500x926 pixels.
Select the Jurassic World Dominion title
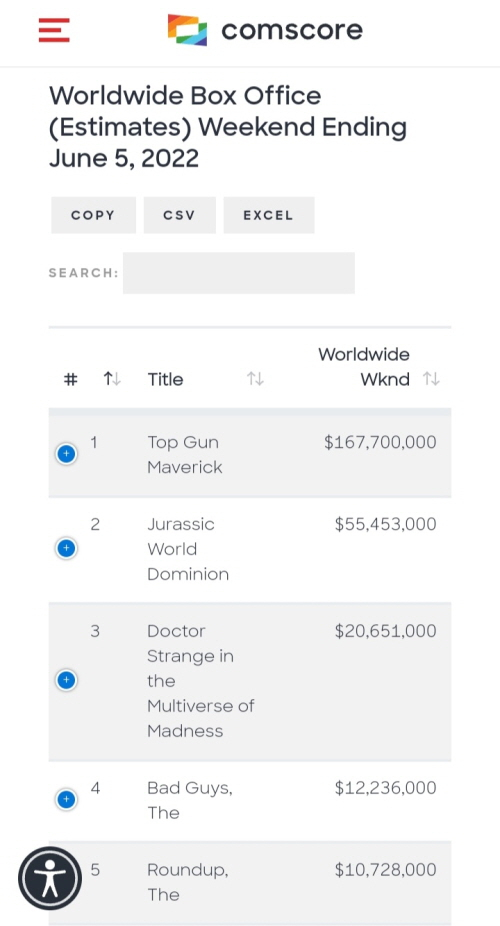click(x=188, y=549)
